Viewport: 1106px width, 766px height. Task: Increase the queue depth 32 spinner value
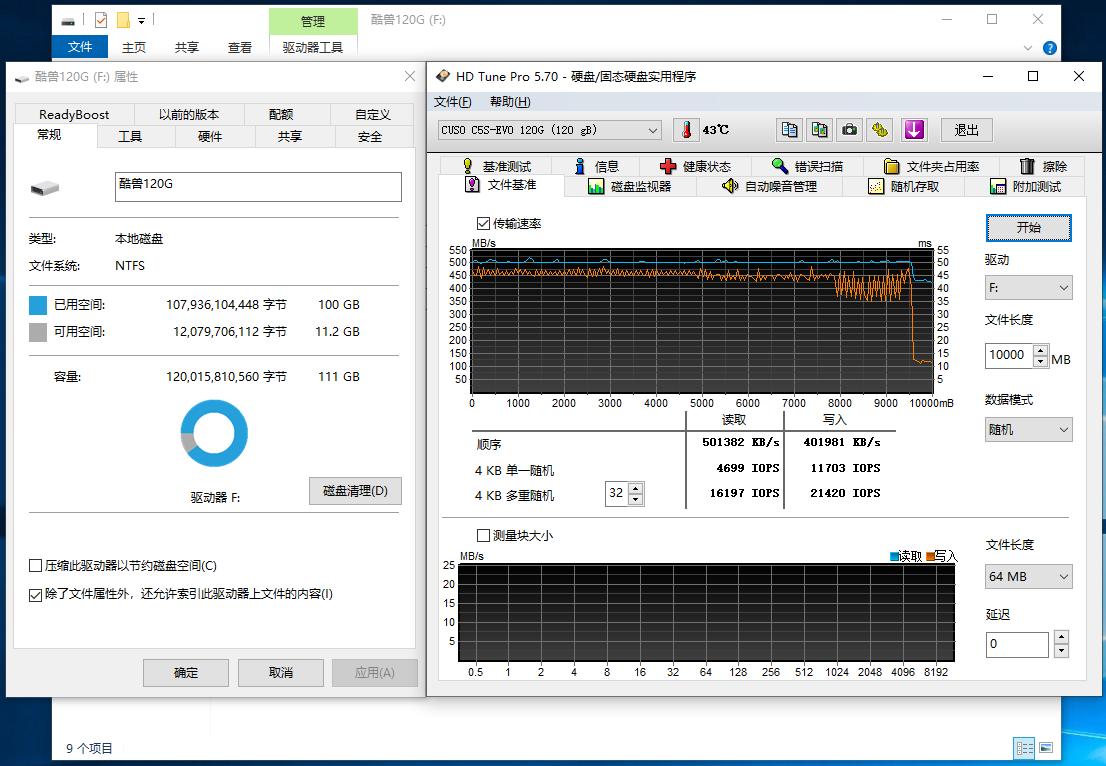click(637, 489)
